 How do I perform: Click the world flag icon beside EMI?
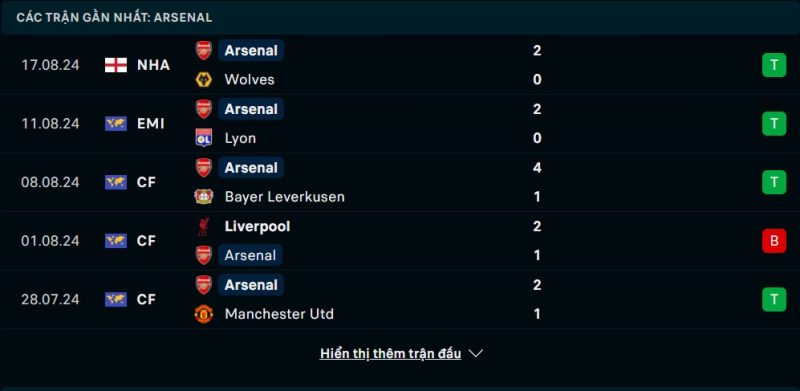(x=116, y=124)
